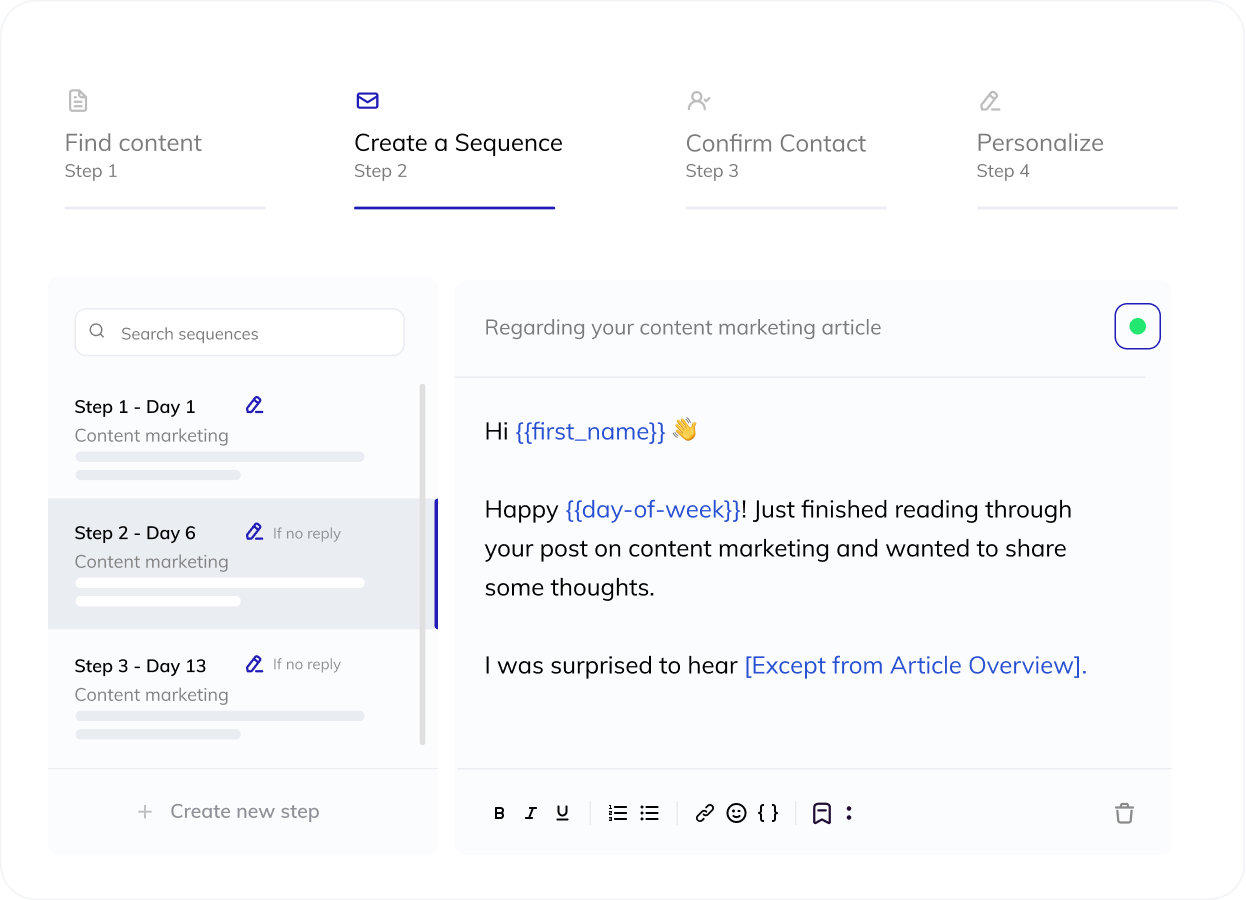Click the sentence starting I was surprised to hear
1246x900 pixels.
786,666
